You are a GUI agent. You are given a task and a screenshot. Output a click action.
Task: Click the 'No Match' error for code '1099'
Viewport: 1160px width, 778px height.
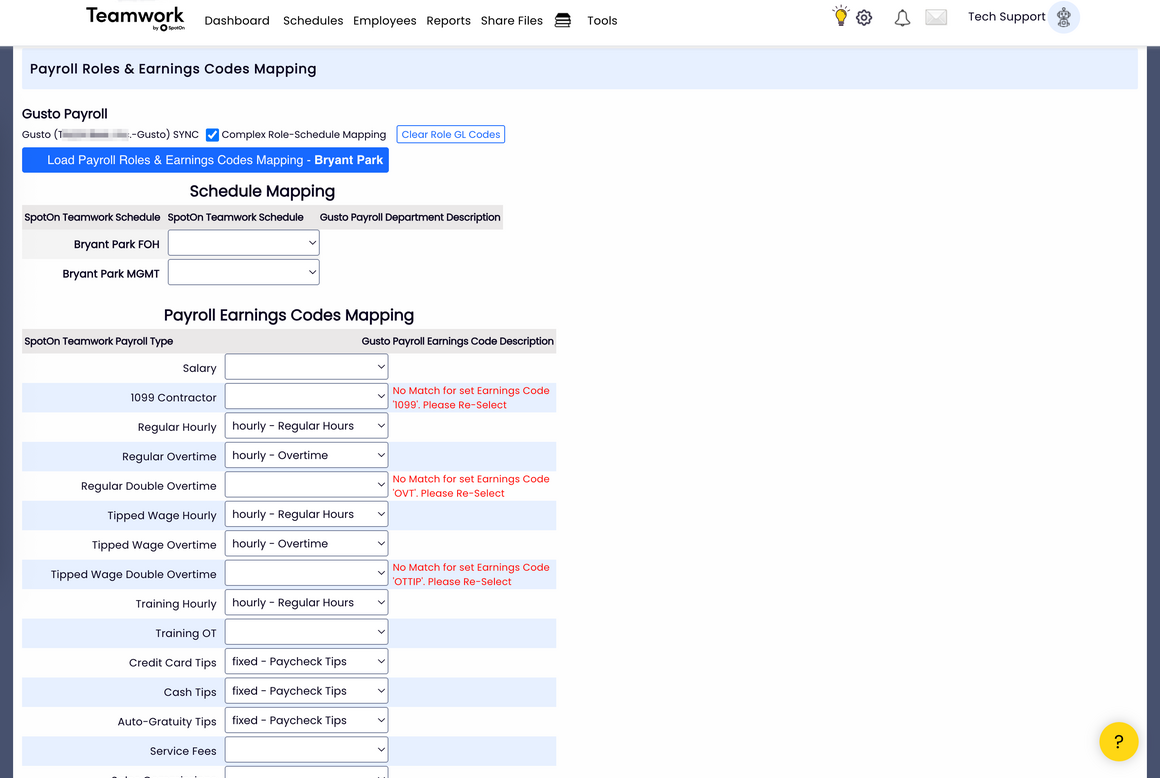pyautogui.click(x=471, y=397)
